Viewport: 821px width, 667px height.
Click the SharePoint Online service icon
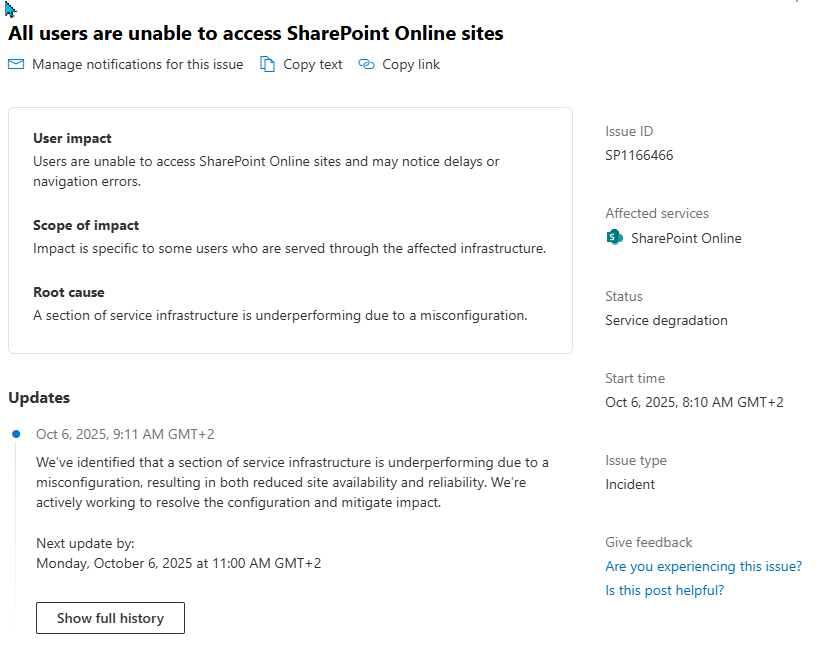coord(615,238)
